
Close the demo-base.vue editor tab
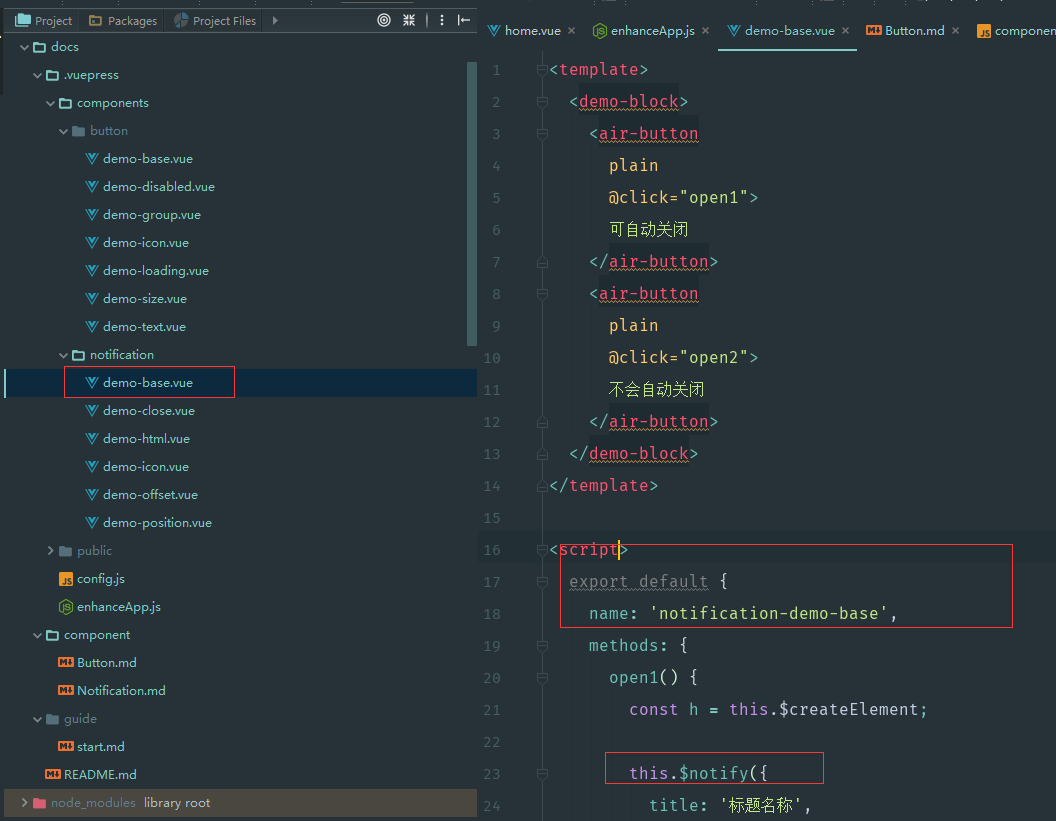coord(845,31)
